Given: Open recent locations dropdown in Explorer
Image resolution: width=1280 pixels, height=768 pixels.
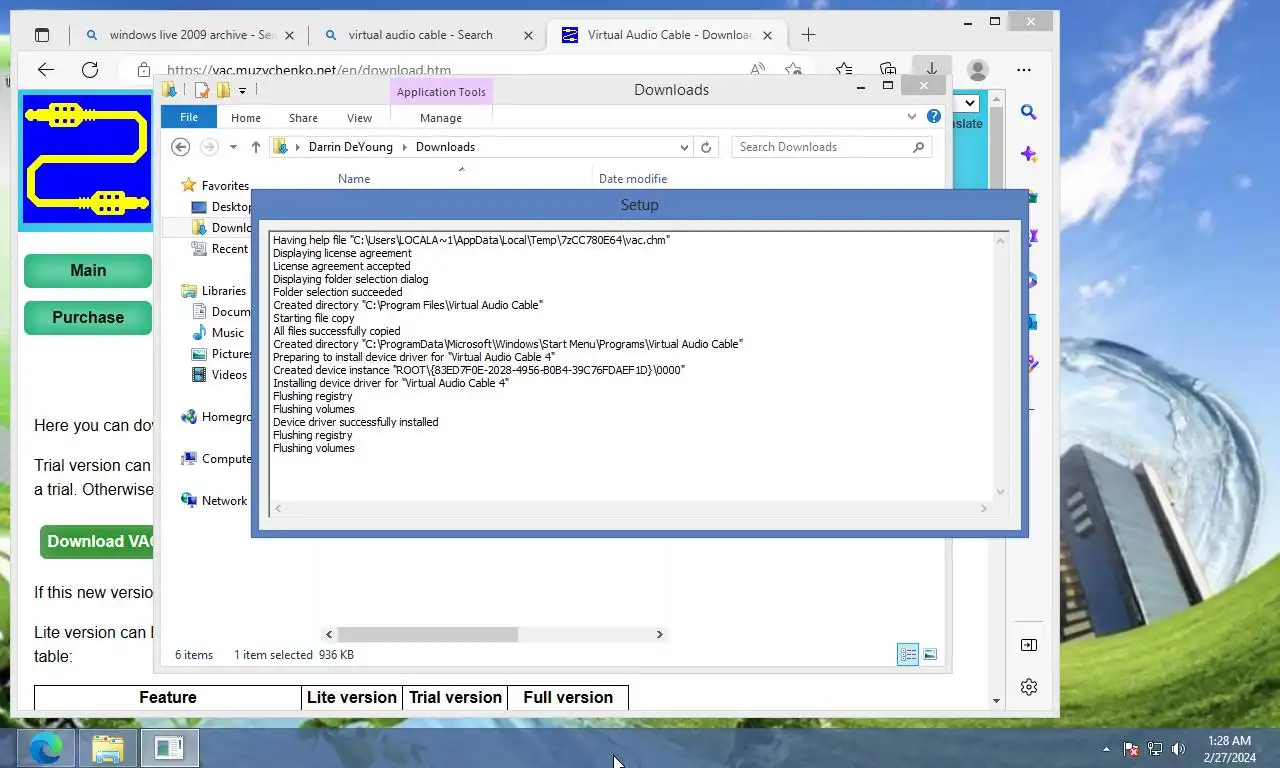Looking at the screenshot, I should click(233, 147).
